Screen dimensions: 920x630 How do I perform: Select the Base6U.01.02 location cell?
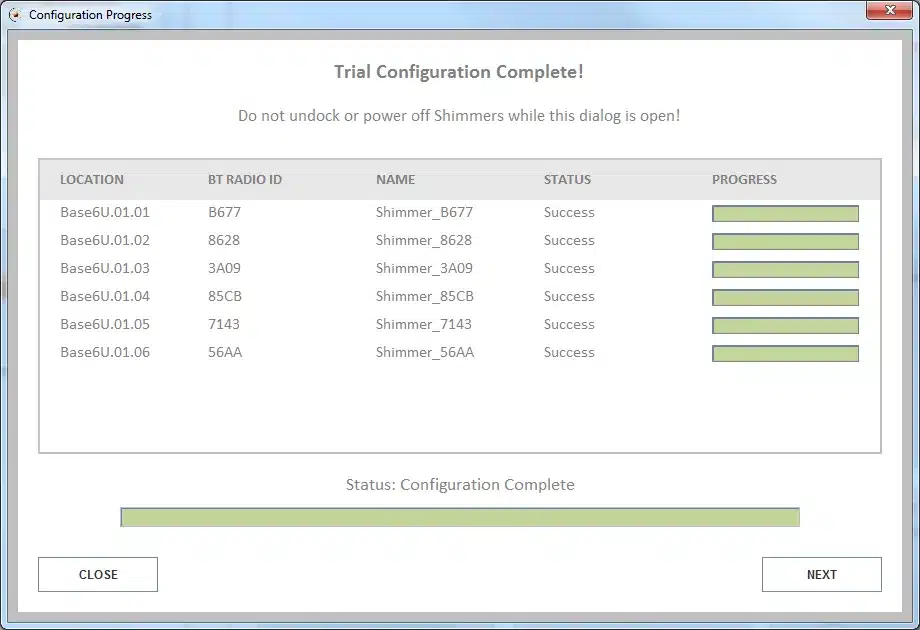105,241
